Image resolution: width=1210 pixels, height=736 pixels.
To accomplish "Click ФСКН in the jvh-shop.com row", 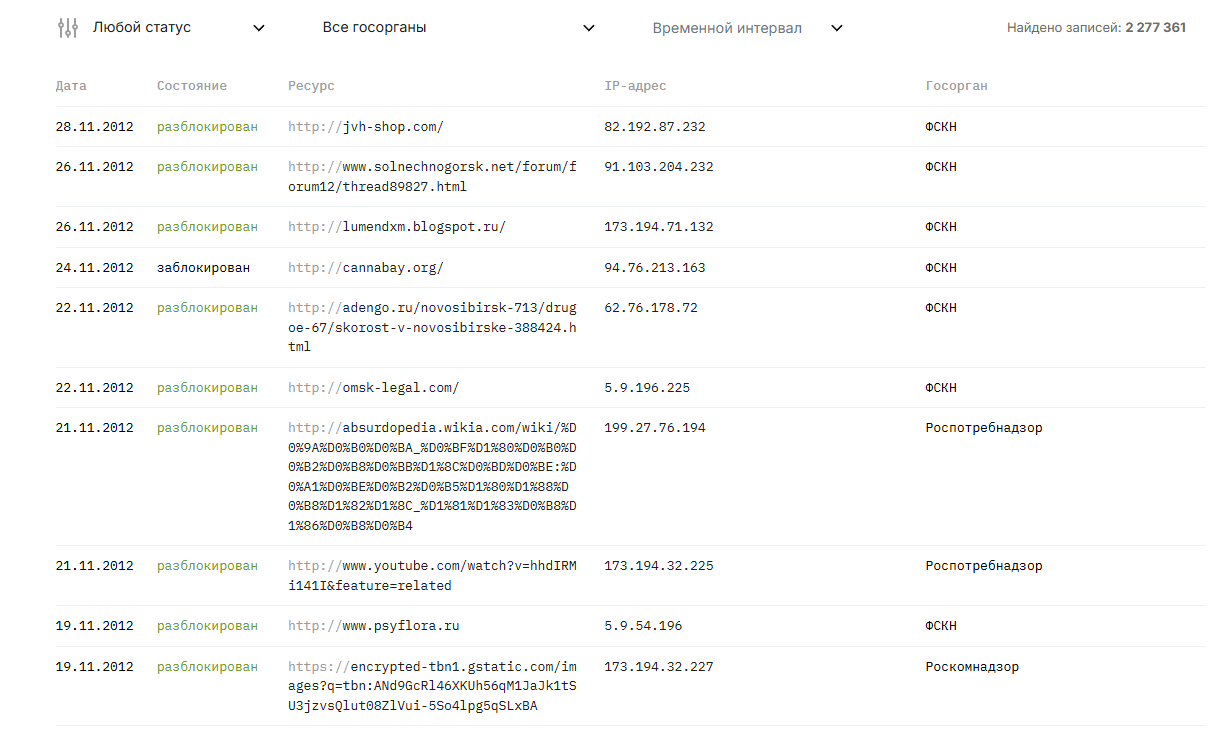I will (x=941, y=127).
